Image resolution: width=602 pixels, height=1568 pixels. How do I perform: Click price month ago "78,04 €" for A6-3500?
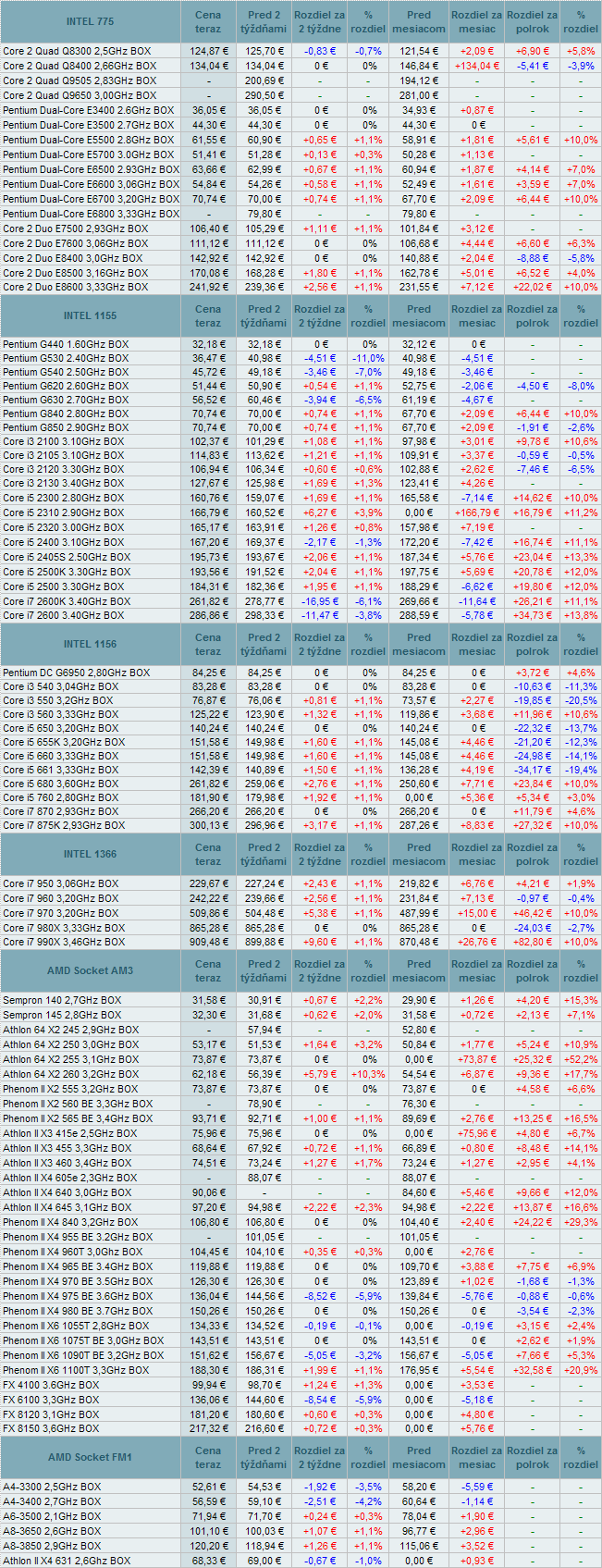click(419, 1516)
